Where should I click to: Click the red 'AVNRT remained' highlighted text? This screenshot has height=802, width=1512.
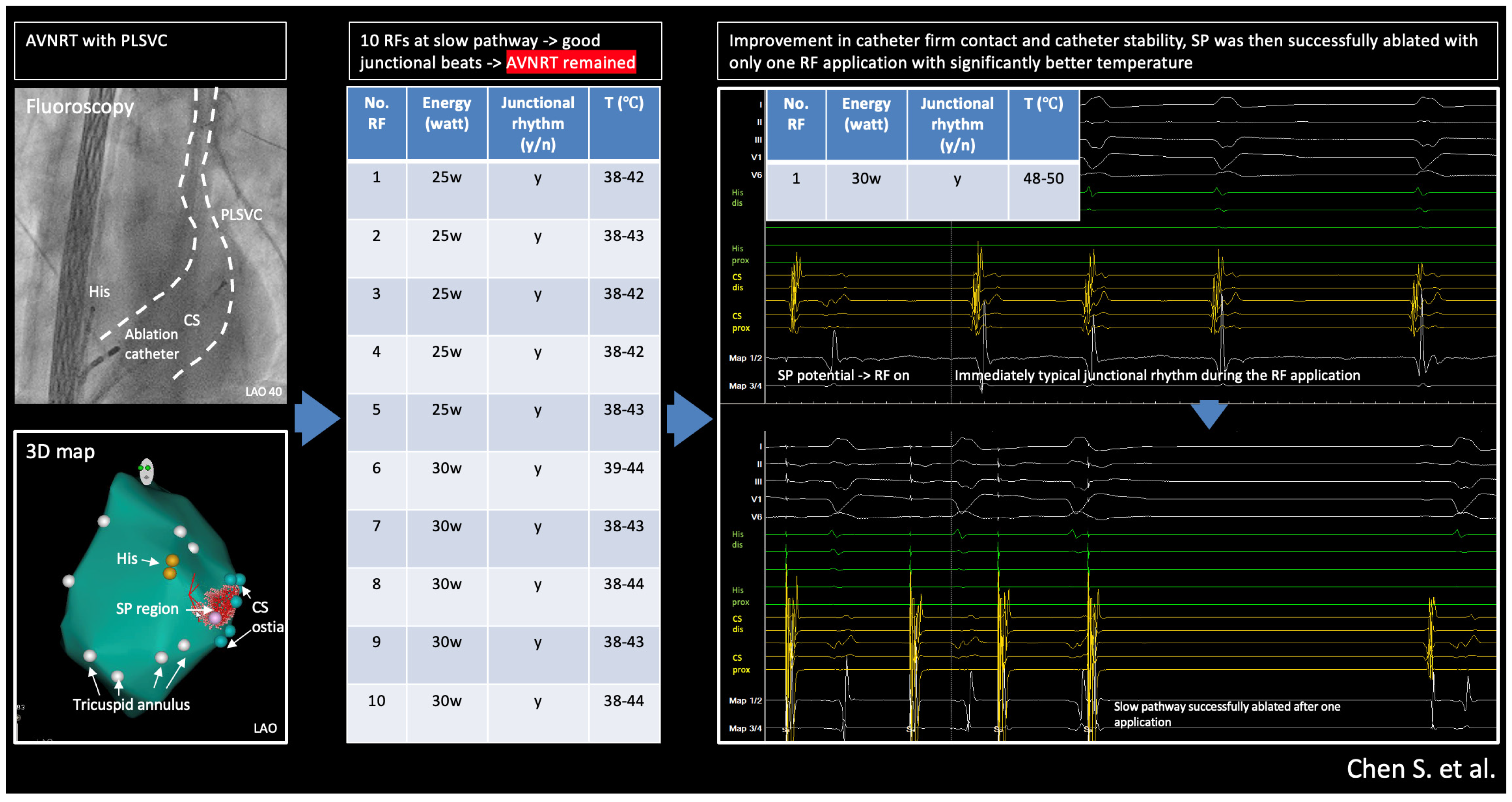click(571, 62)
